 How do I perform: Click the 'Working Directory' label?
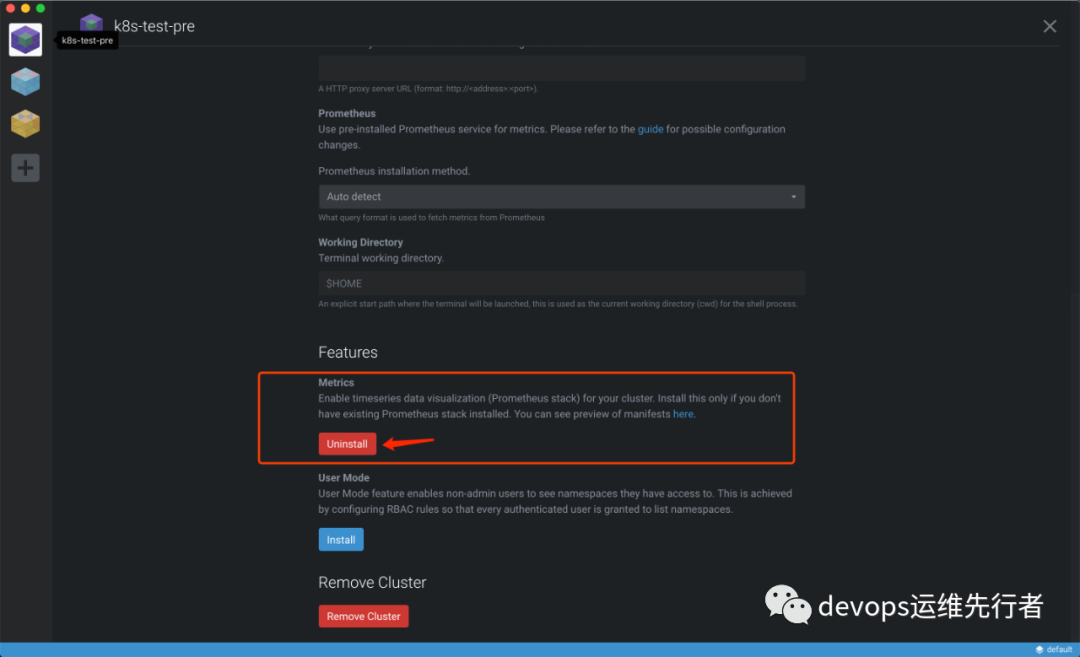point(360,242)
